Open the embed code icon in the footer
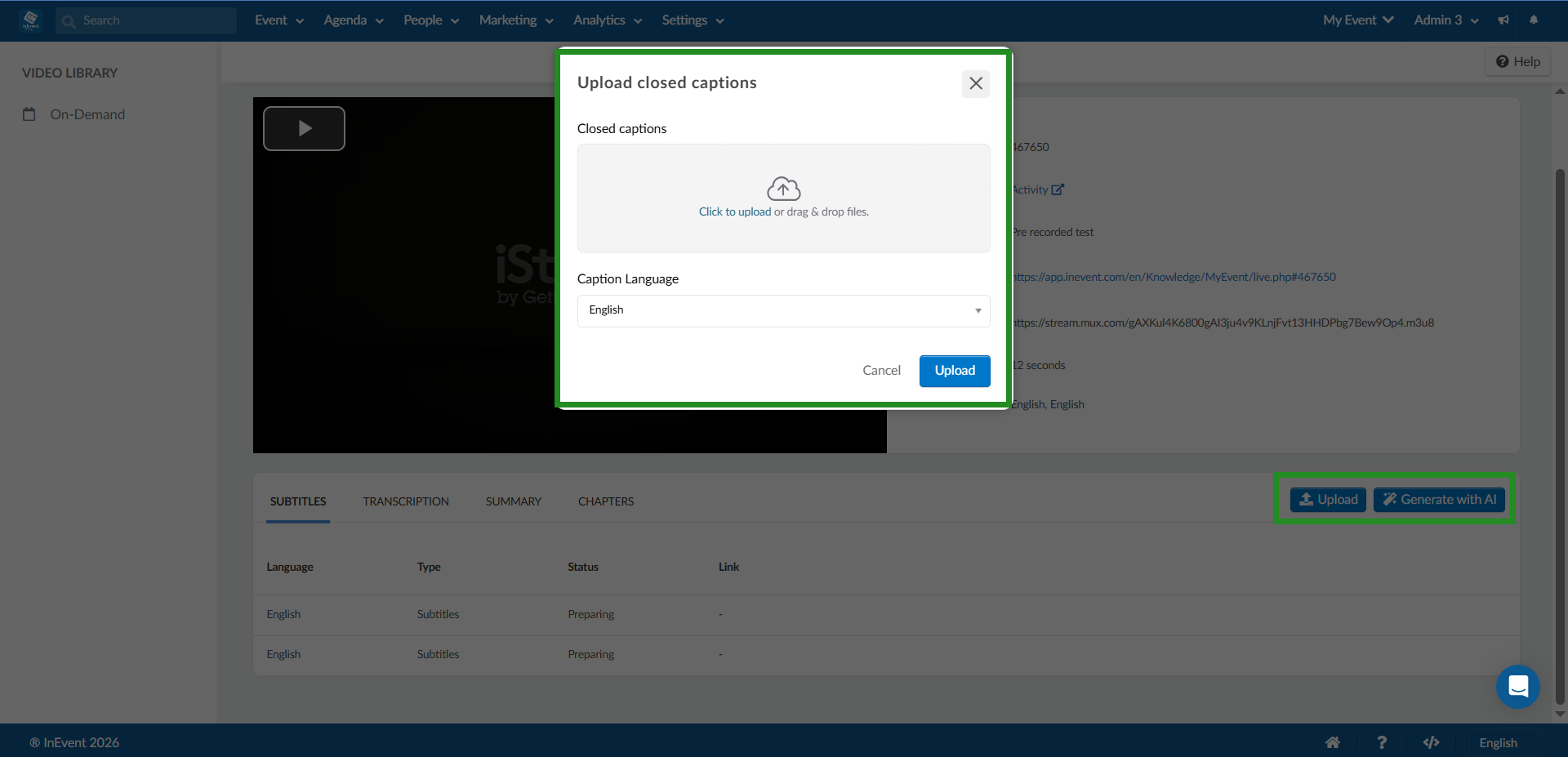The image size is (1568, 757). pos(1432,741)
